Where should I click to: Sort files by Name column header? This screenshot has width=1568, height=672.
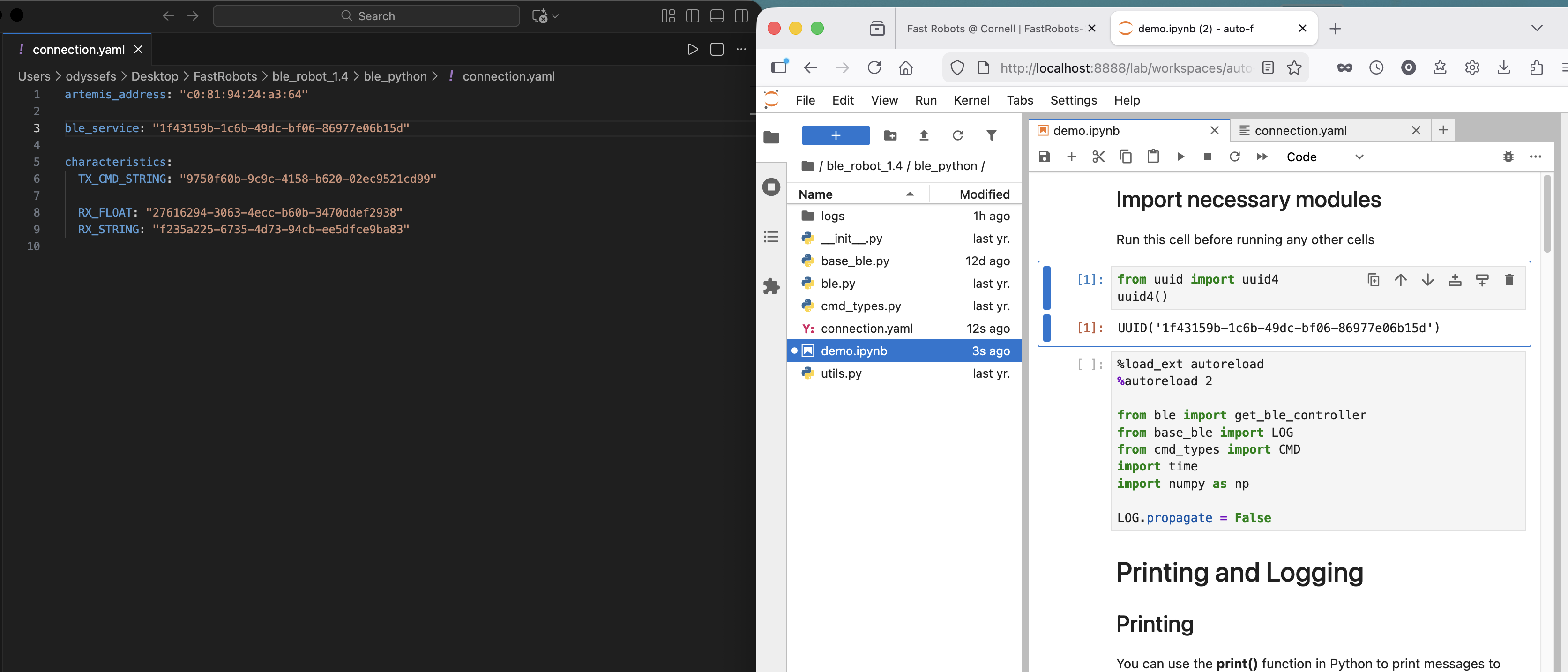[x=816, y=194]
